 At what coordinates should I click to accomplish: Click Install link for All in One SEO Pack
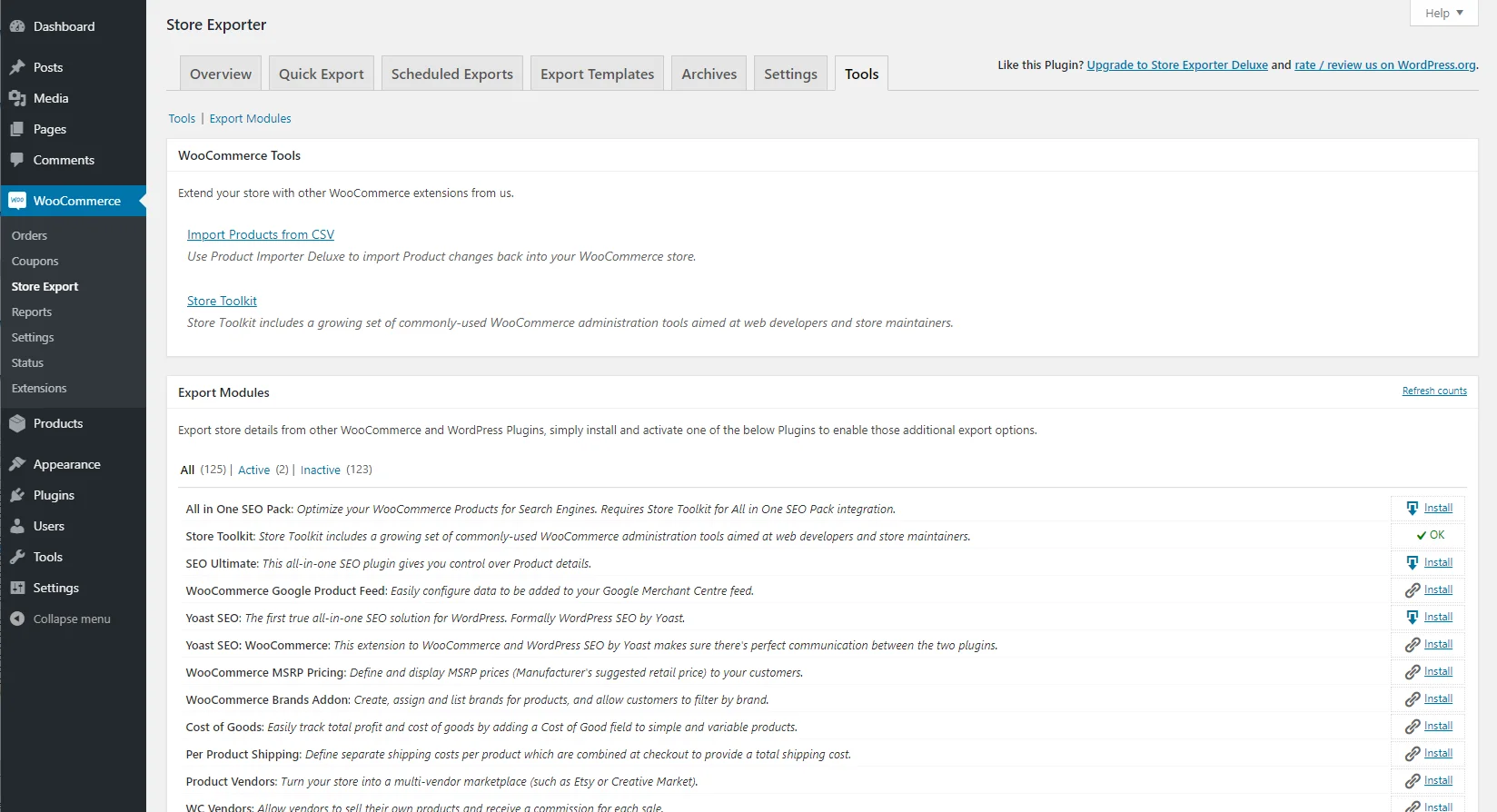(x=1438, y=508)
